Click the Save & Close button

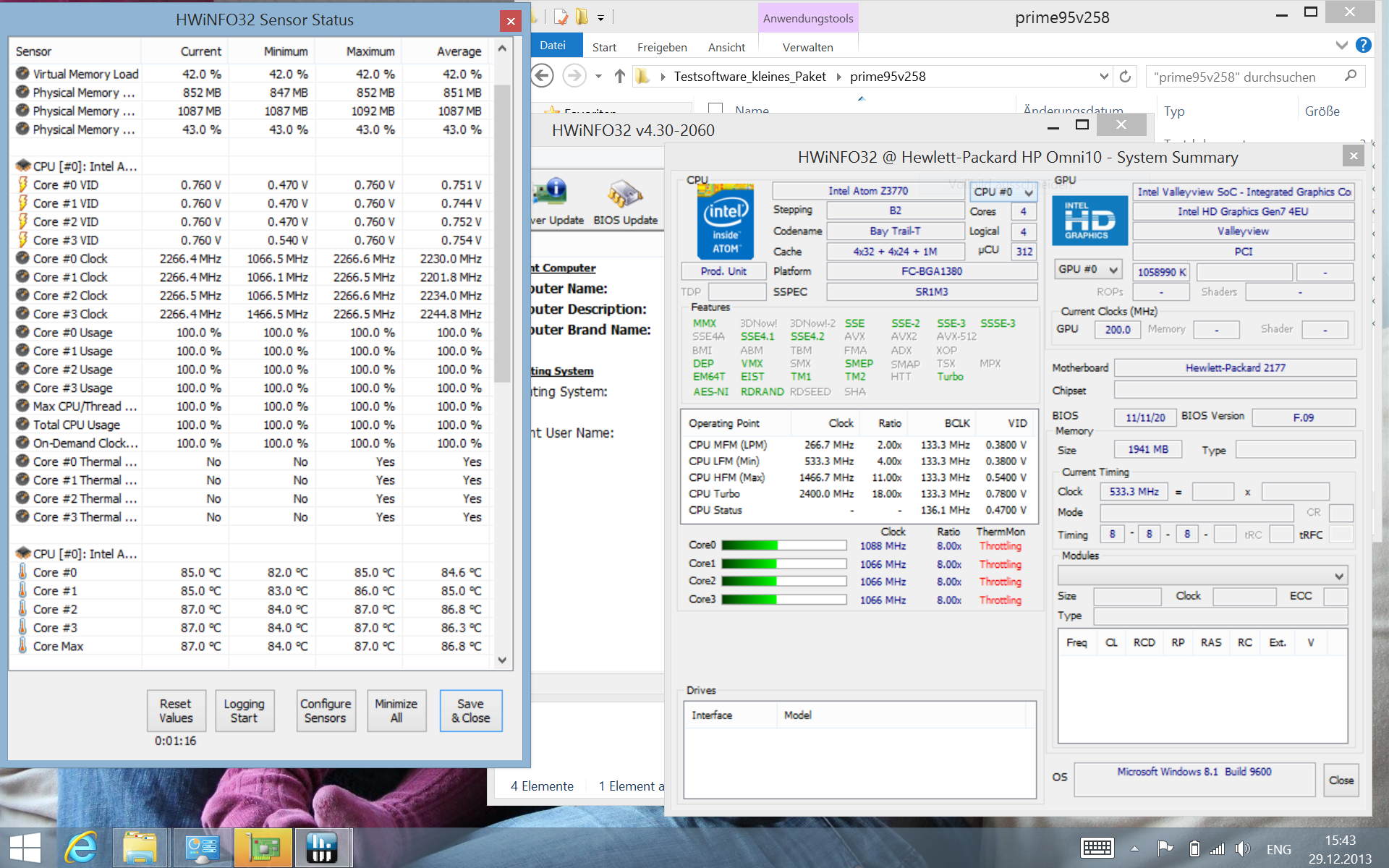point(471,710)
